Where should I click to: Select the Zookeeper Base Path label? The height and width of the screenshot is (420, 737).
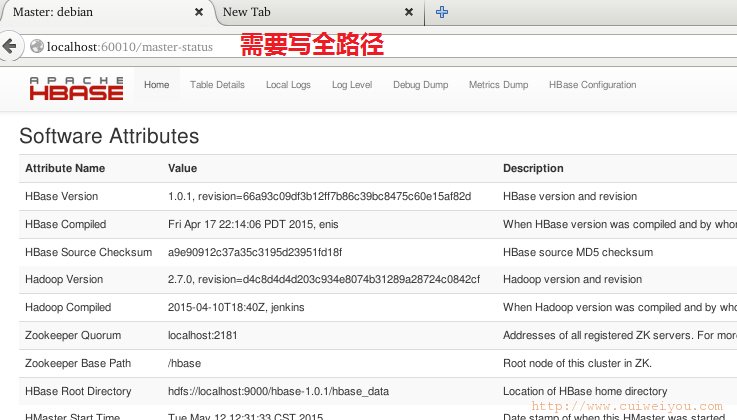pyautogui.click(x=78, y=363)
